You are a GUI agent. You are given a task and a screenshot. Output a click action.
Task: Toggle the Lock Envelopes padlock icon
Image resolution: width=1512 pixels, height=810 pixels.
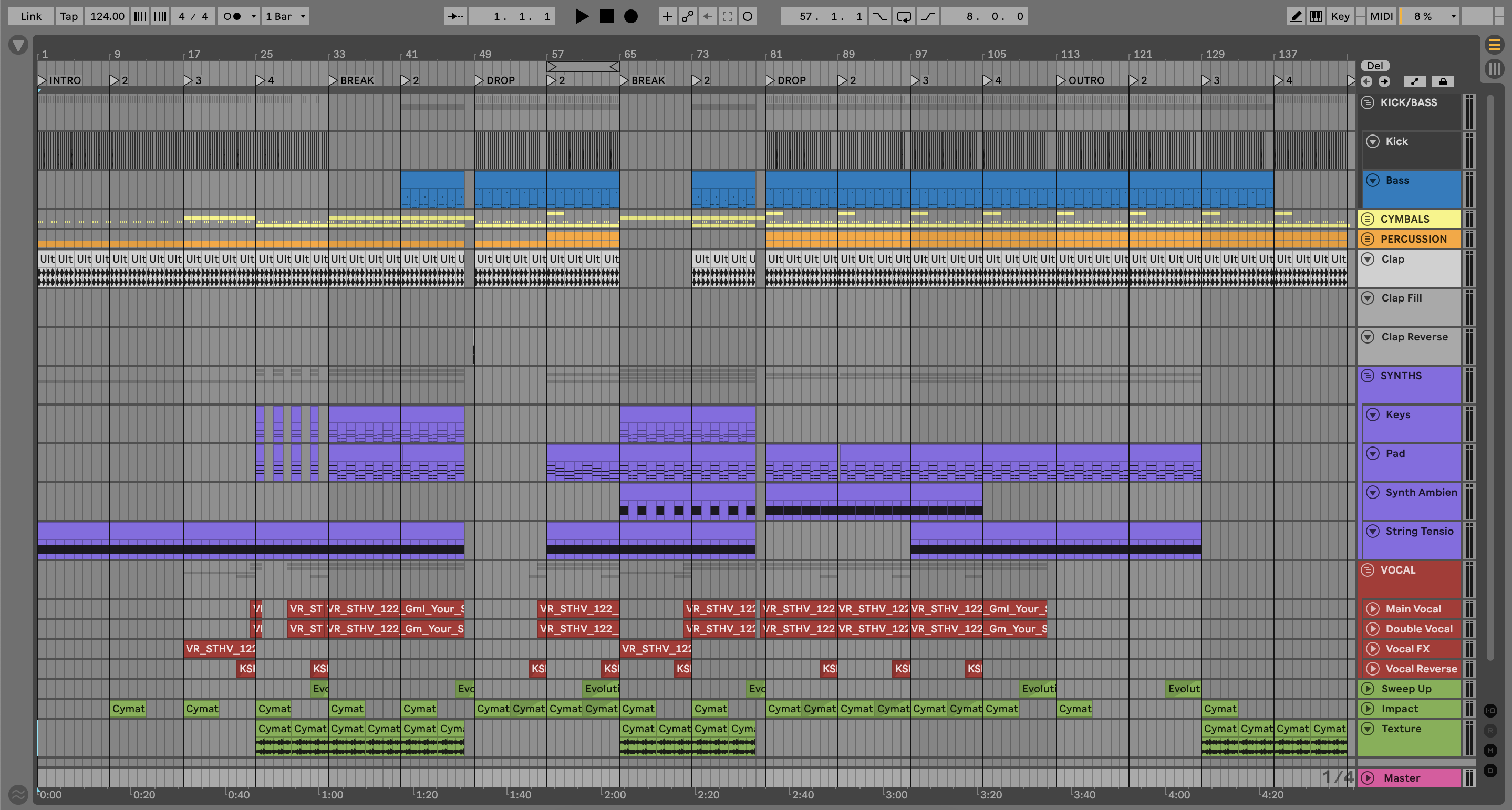pyautogui.click(x=1443, y=81)
